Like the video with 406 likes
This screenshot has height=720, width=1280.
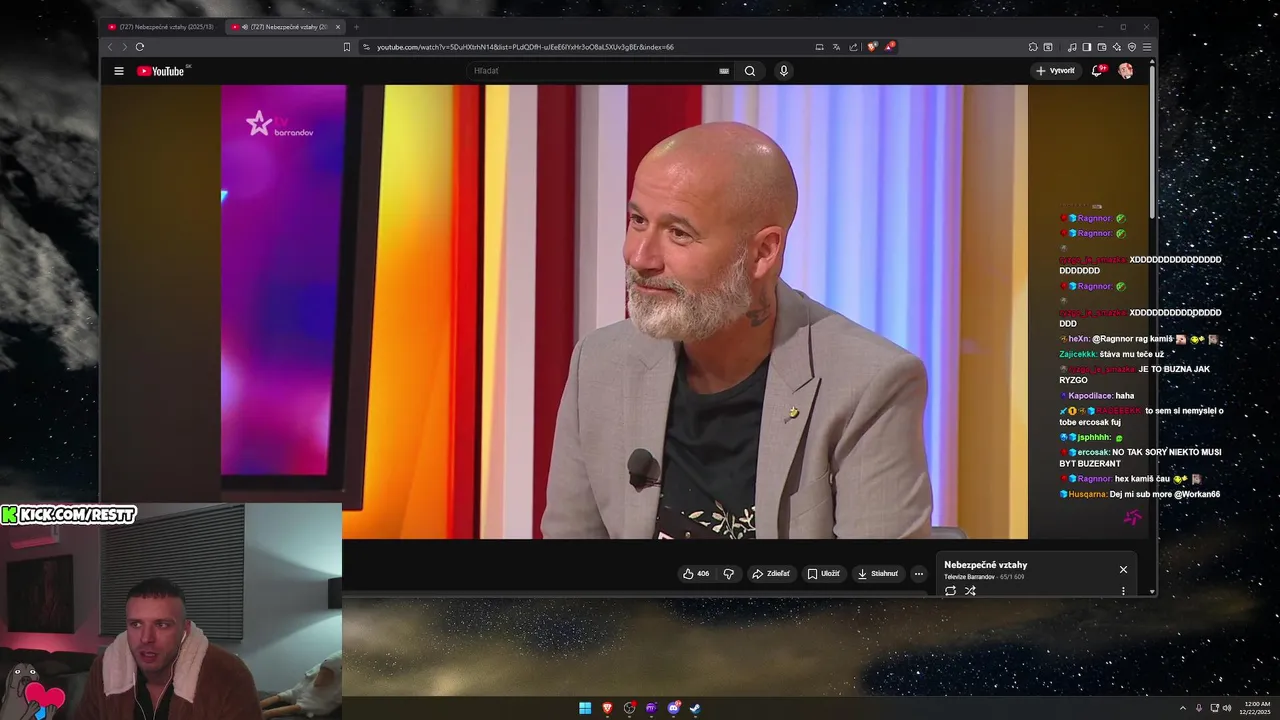click(x=696, y=574)
